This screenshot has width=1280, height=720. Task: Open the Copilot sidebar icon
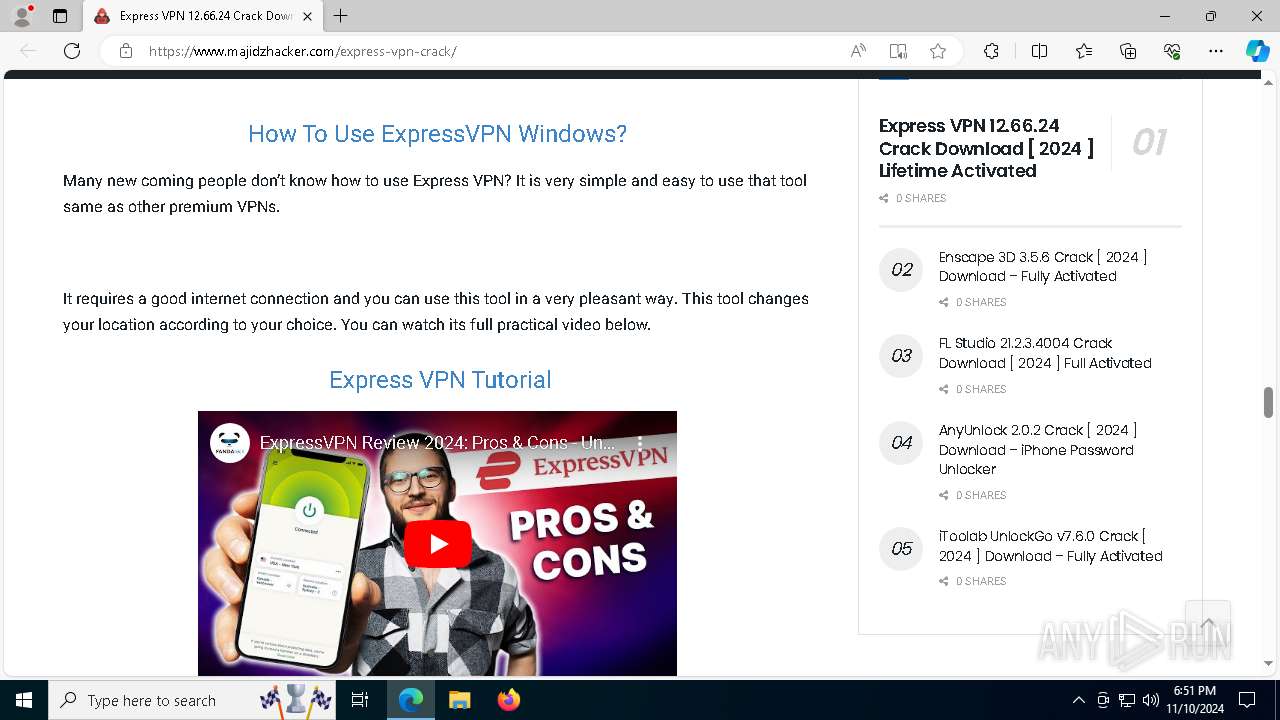tap(1257, 51)
